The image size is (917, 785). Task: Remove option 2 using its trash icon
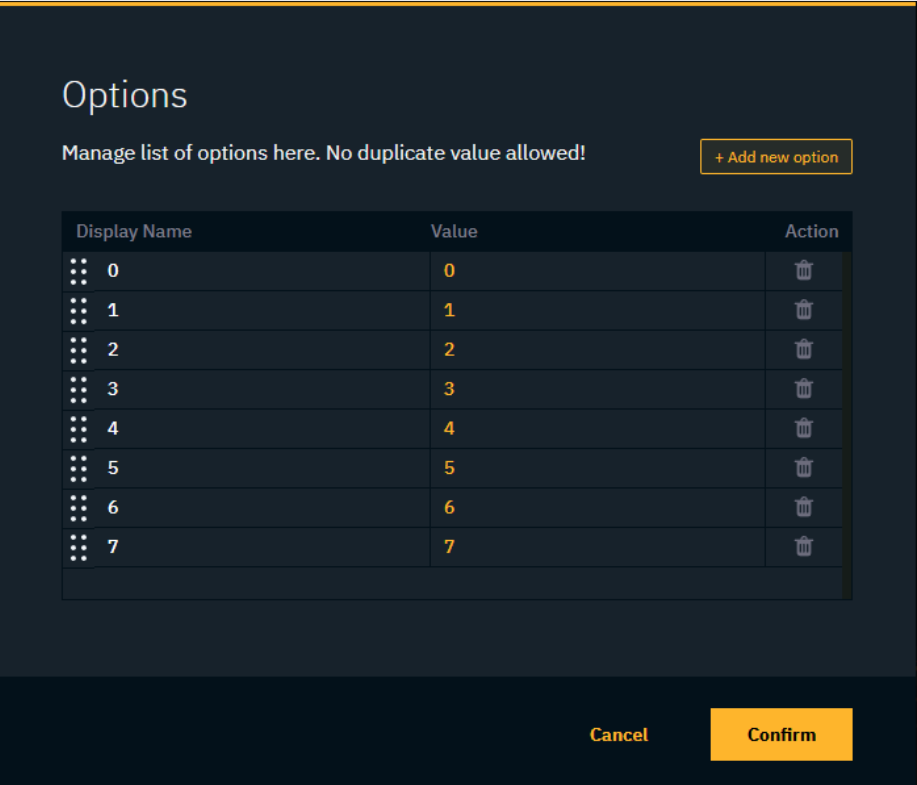803,349
